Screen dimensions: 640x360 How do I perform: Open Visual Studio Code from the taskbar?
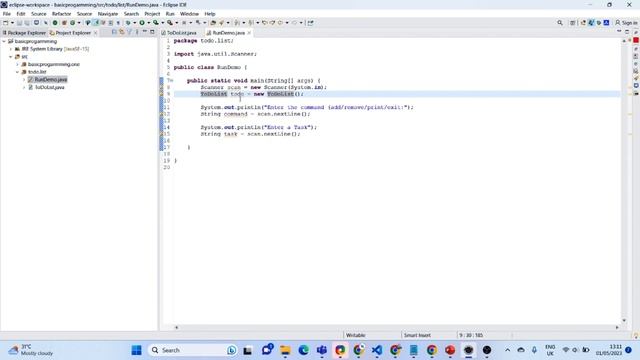tap(377, 350)
